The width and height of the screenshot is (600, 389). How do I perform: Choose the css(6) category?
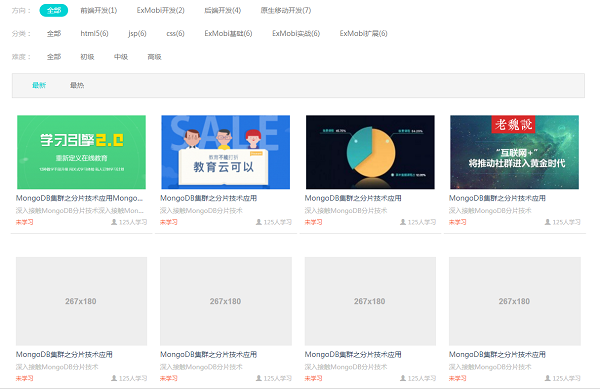175,34
